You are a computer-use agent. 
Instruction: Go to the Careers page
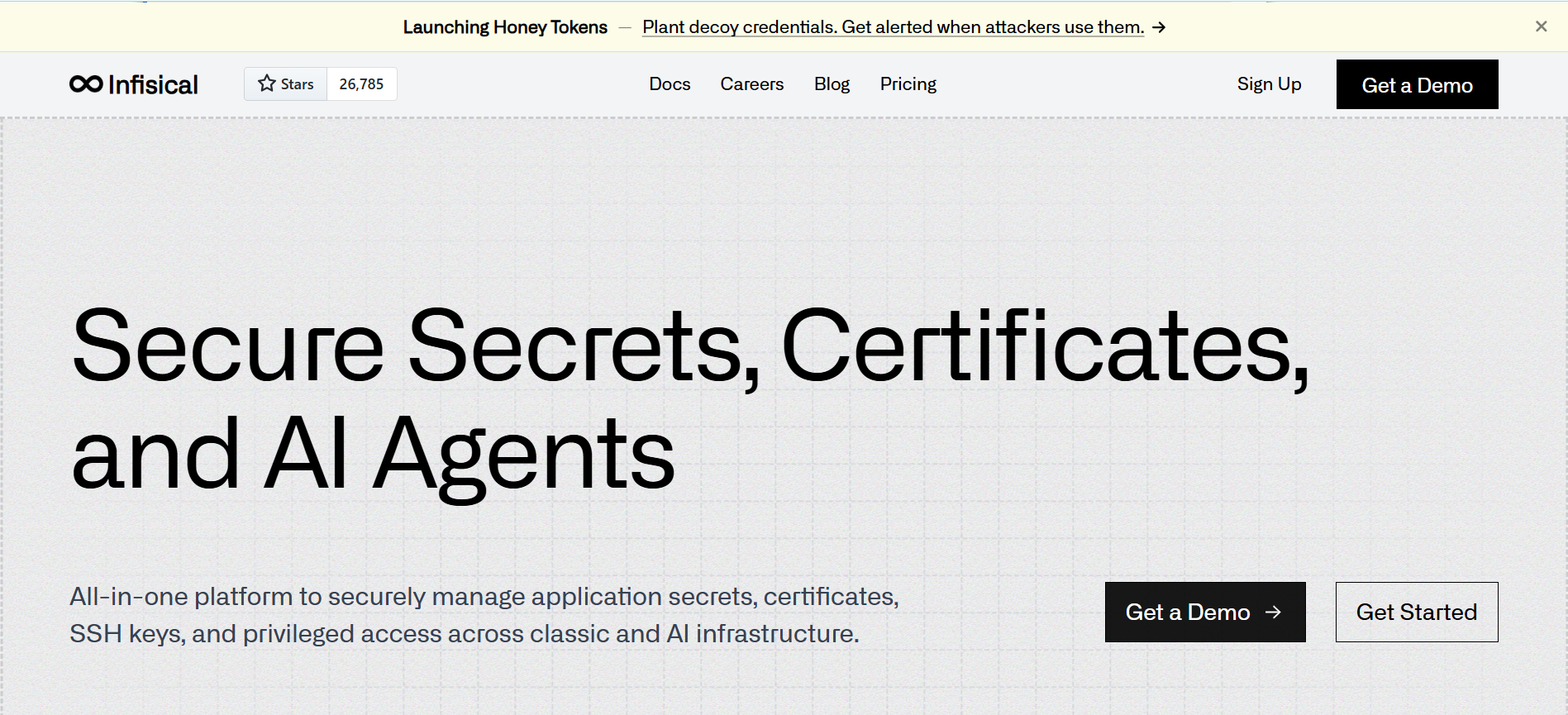tap(751, 84)
